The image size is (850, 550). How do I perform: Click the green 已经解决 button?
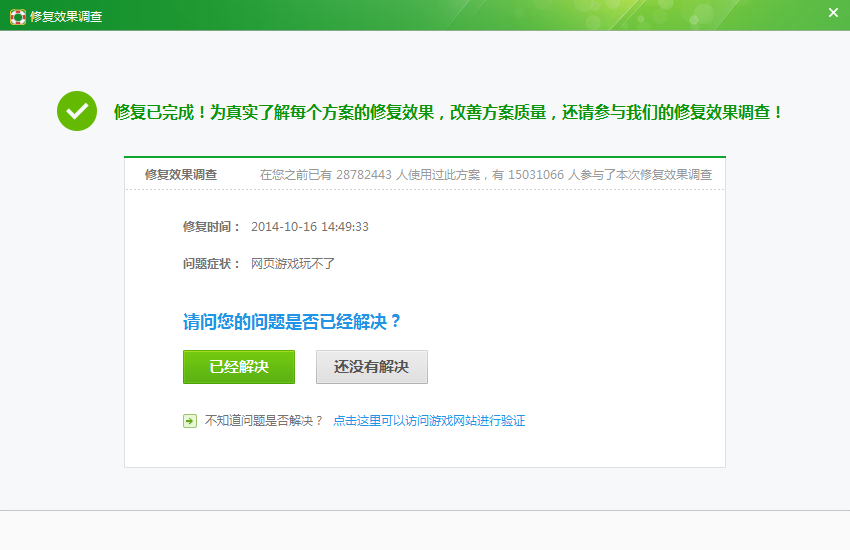point(239,367)
